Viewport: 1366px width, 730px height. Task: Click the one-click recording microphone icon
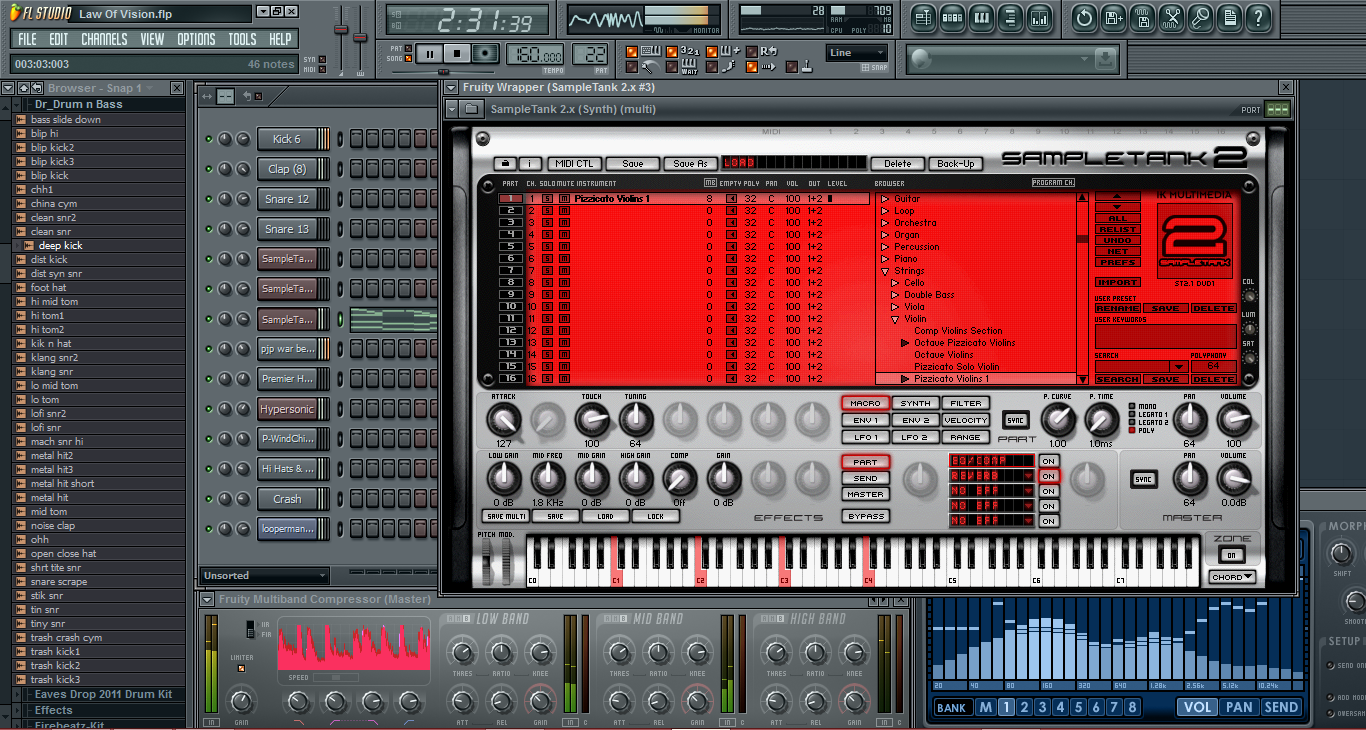pos(1200,17)
